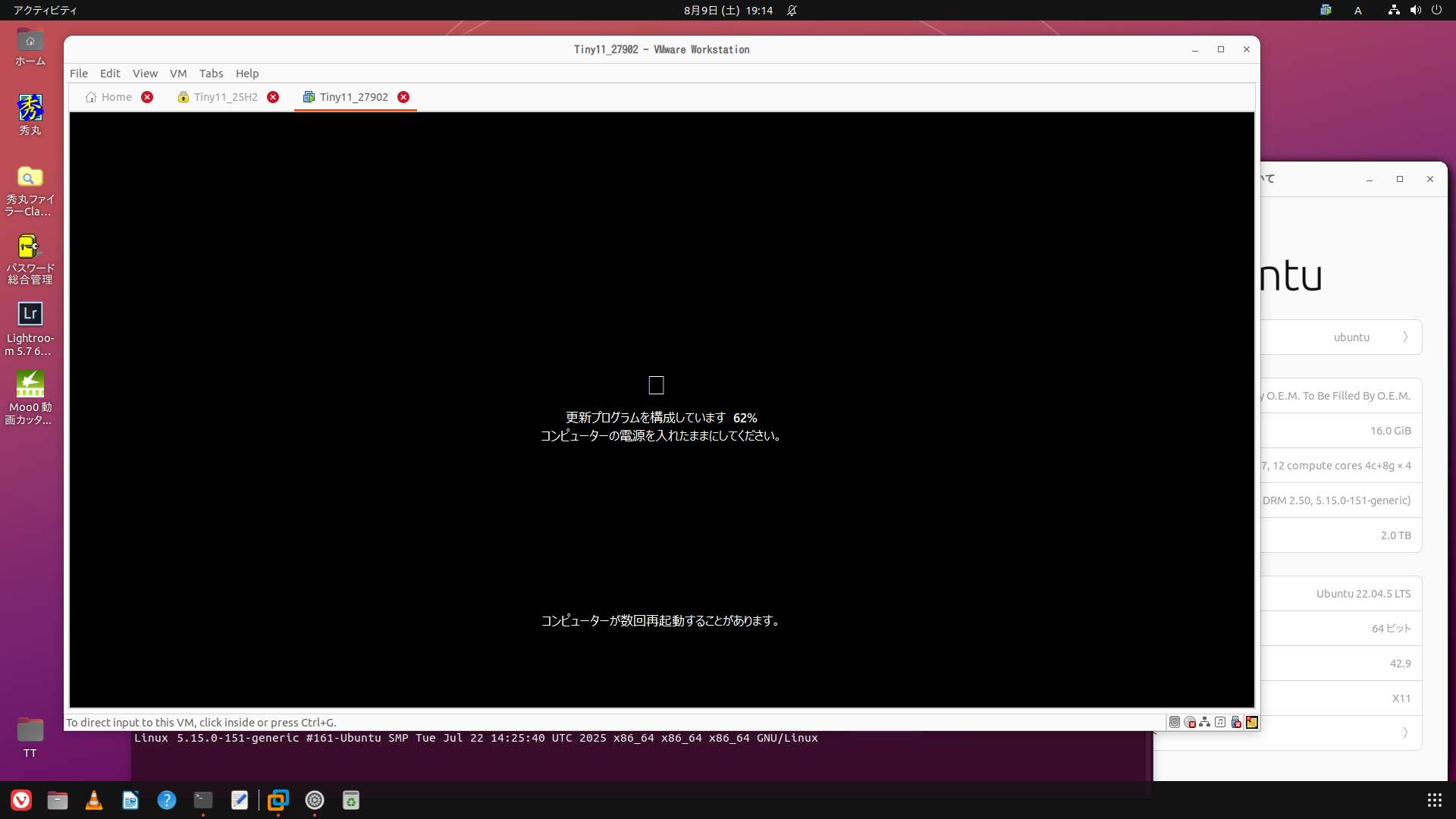This screenshot has width=1456, height=819.
Task: Open the ホーム desktop folder
Action: point(30,47)
